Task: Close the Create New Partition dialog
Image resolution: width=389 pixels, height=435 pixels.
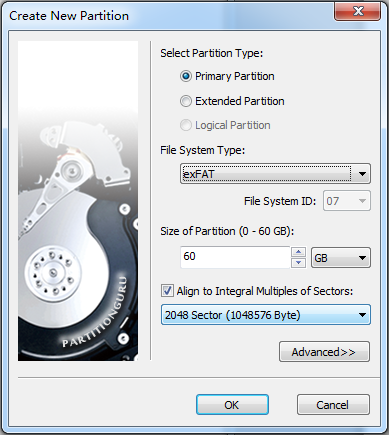Action: click(358, 12)
